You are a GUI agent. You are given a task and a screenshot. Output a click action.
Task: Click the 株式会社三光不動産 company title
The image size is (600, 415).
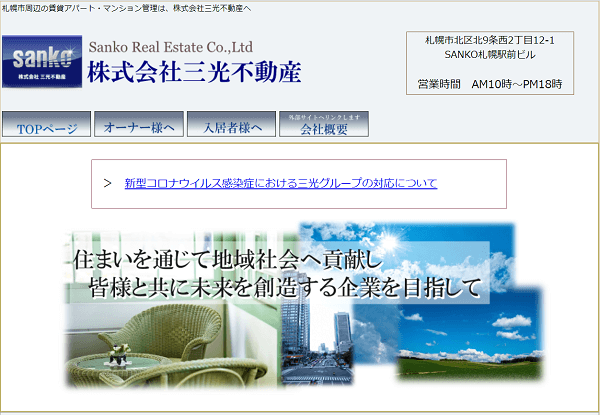click(194, 72)
